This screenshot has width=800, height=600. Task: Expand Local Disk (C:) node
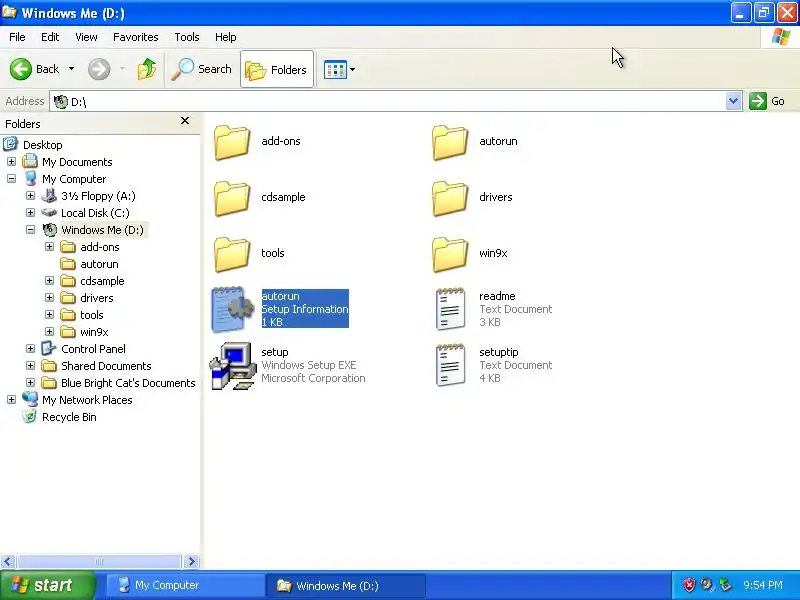[31, 213]
